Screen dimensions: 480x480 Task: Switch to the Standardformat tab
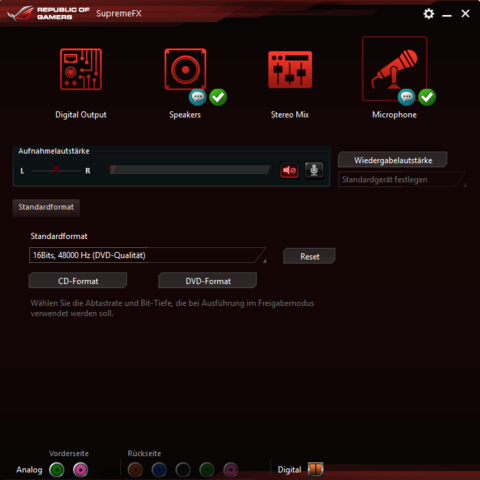coord(46,207)
